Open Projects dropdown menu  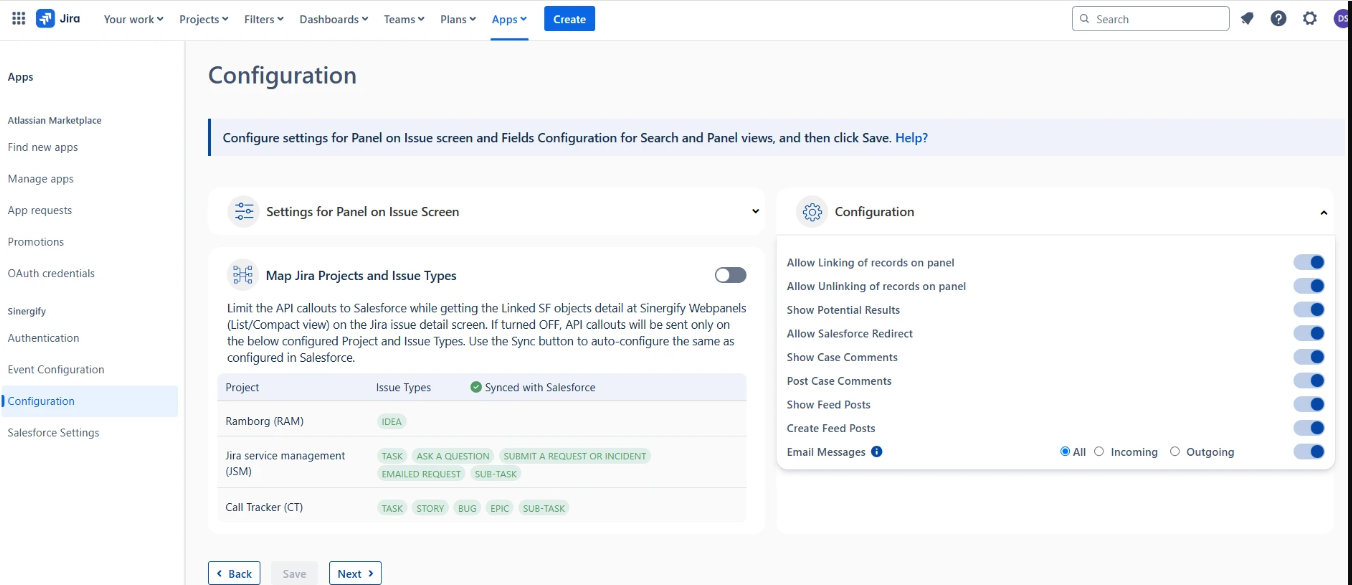[x=204, y=19]
